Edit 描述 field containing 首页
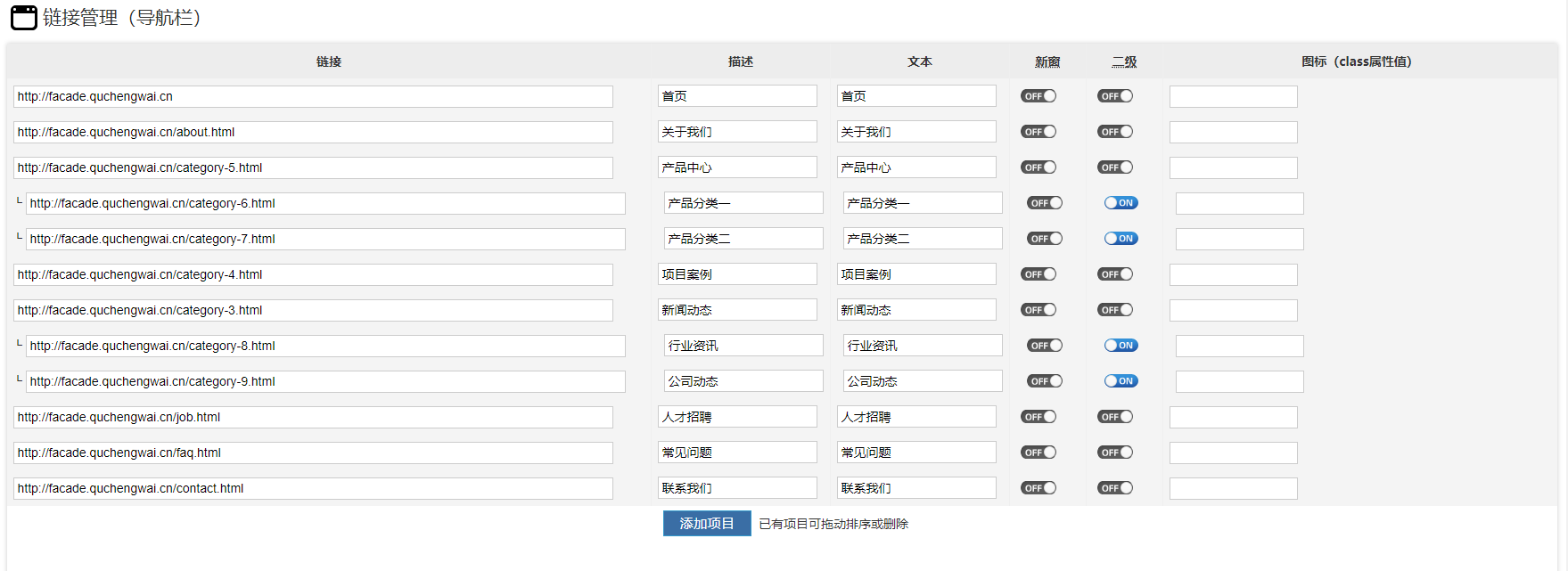 click(x=737, y=96)
